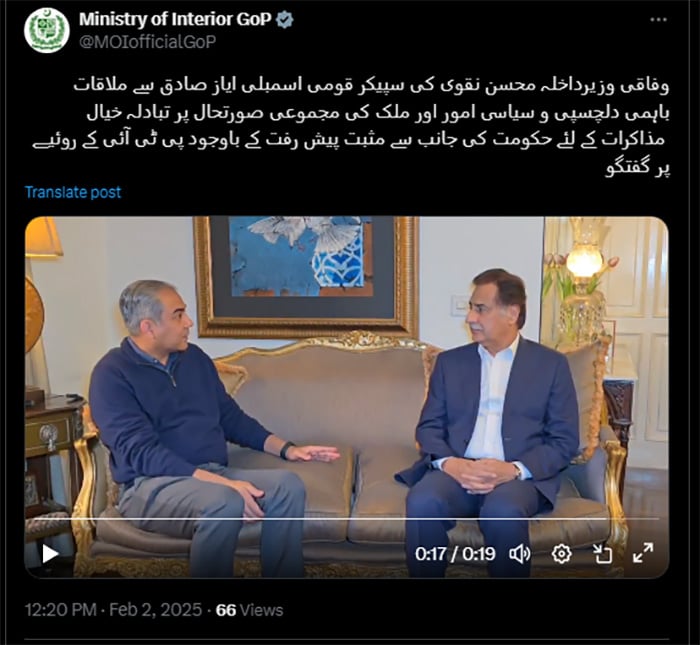Screen dimensions: 700x645
Task: Click the 0:17 / 0:19 time display
Action: click(x=455, y=554)
